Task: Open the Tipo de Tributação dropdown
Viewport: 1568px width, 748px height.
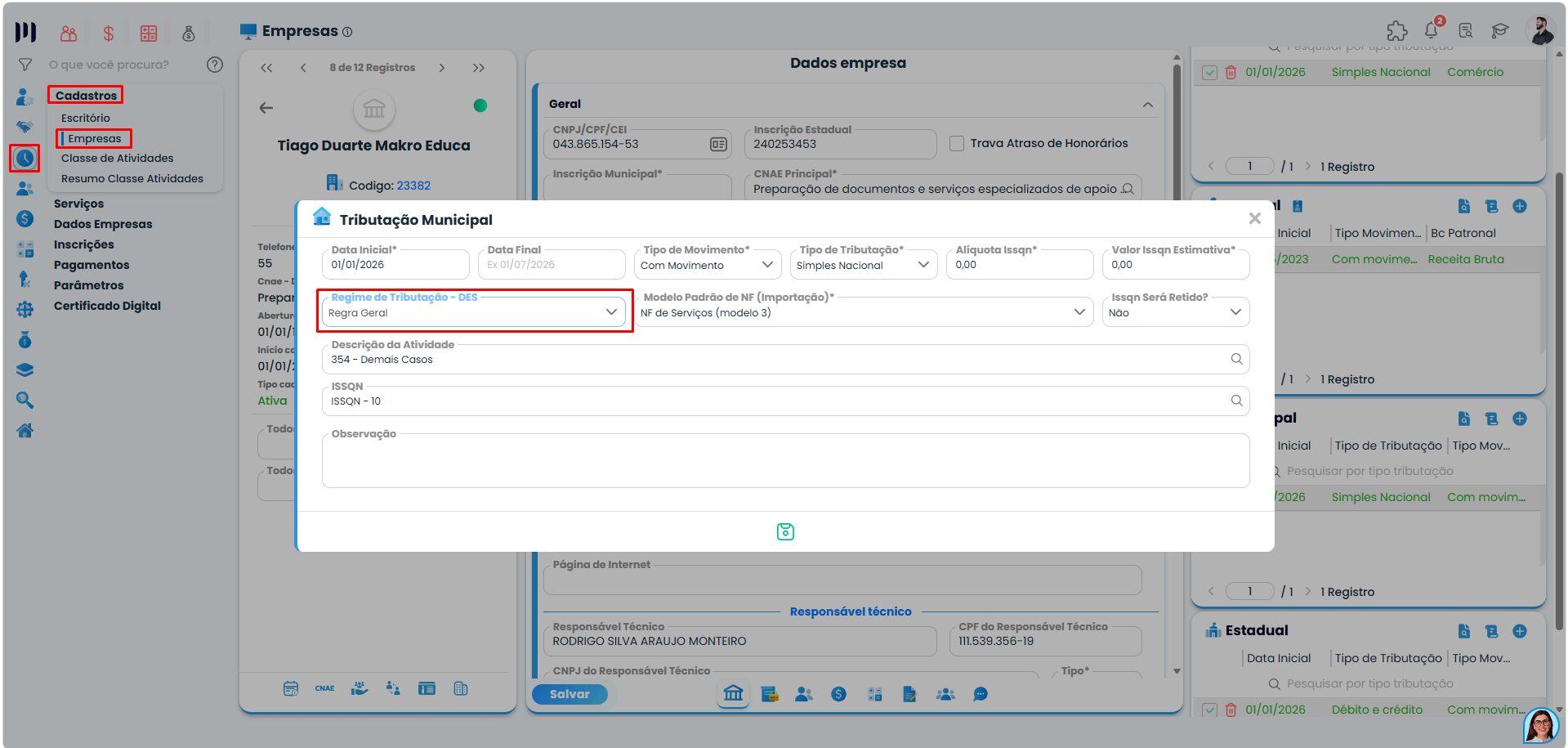Action: (863, 265)
